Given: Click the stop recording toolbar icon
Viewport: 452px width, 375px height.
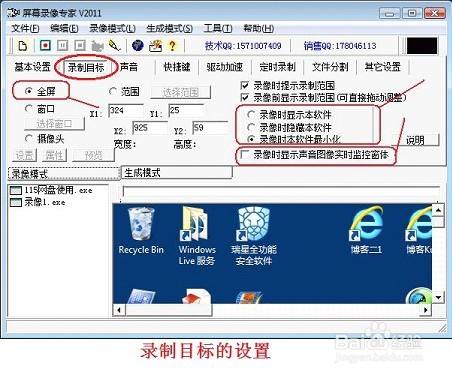Looking at the screenshot, I should click(80, 45).
